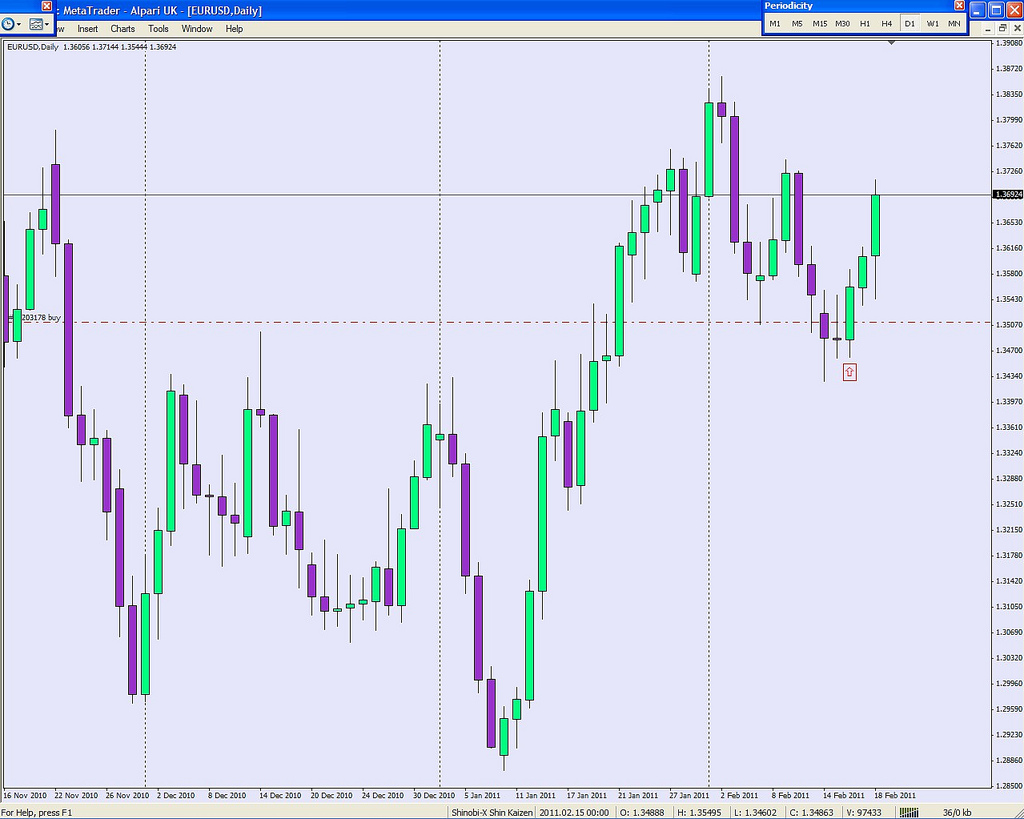Image resolution: width=1024 pixels, height=819 pixels.
Task: Select the active D1 daily timeframe button
Action: pyautogui.click(x=910, y=24)
